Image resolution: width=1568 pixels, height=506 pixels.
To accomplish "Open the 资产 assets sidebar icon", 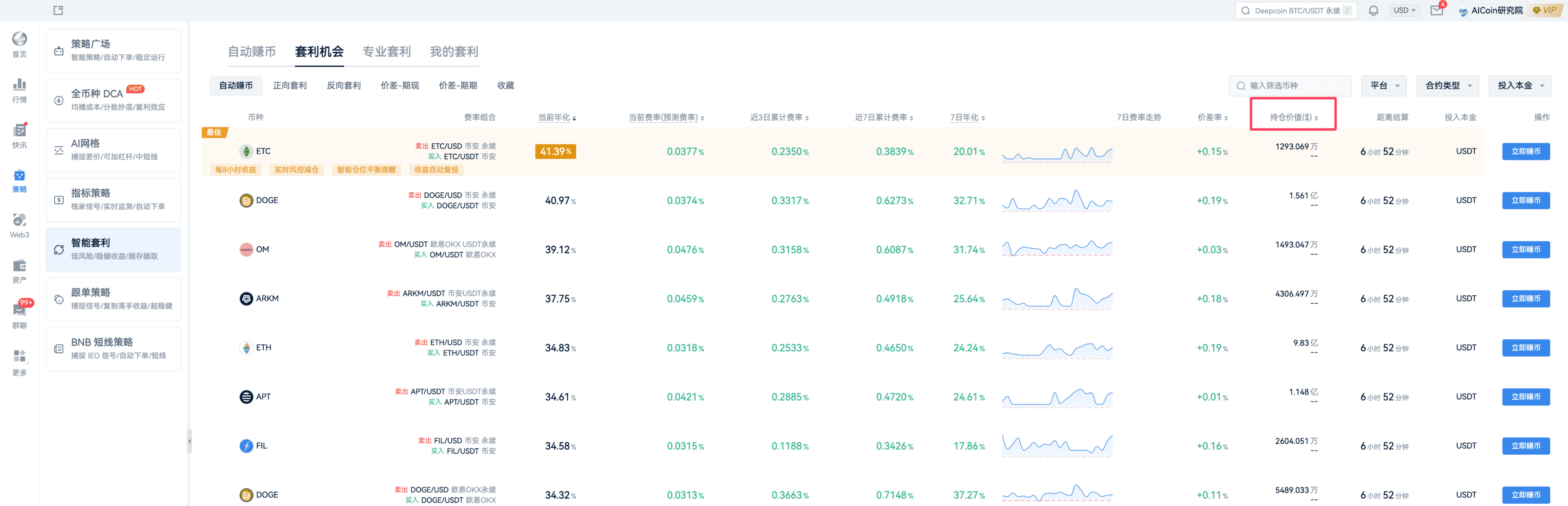I will [x=20, y=271].
